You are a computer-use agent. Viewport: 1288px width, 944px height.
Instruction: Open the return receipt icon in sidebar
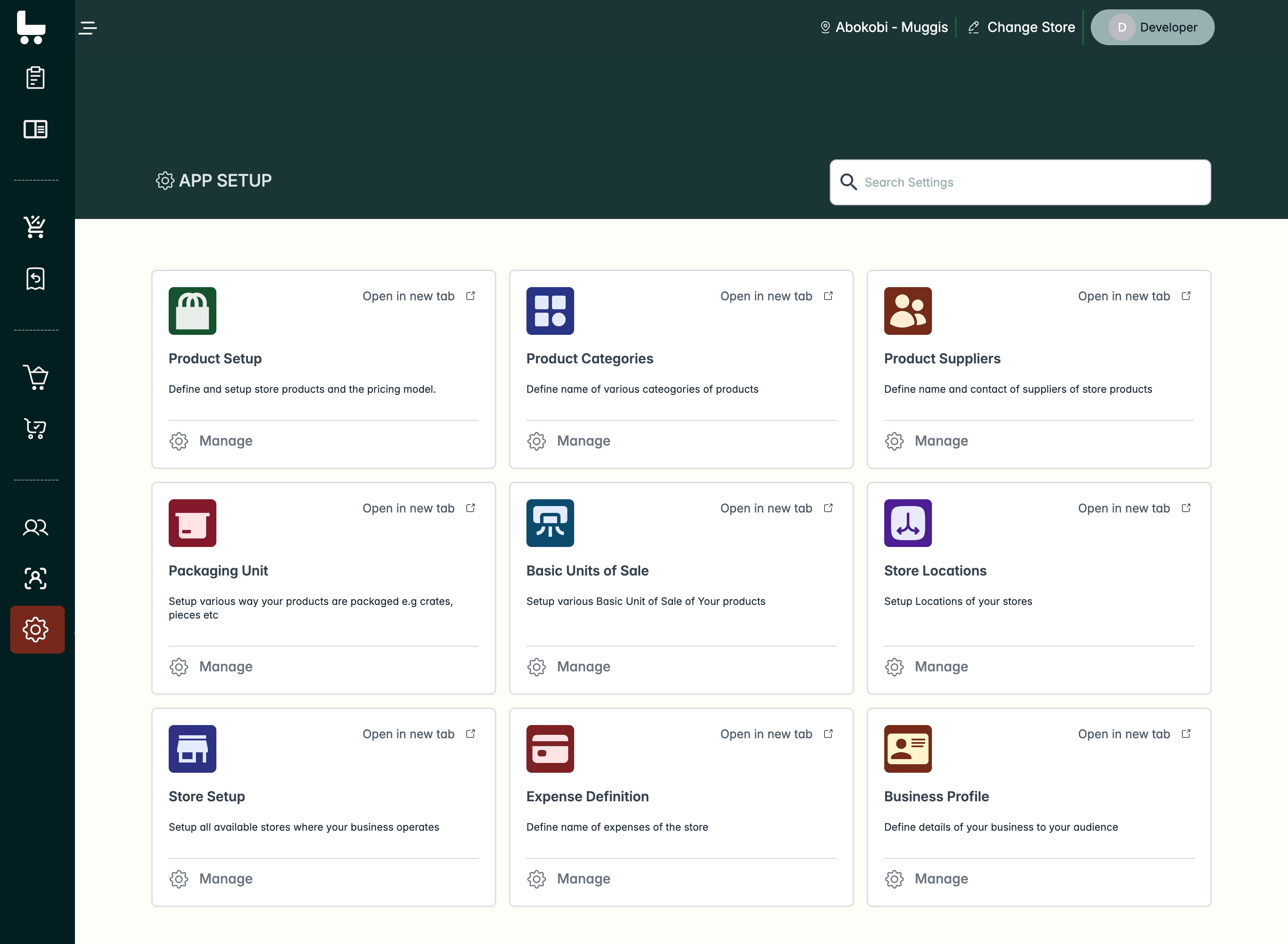[x=35, y=279]
